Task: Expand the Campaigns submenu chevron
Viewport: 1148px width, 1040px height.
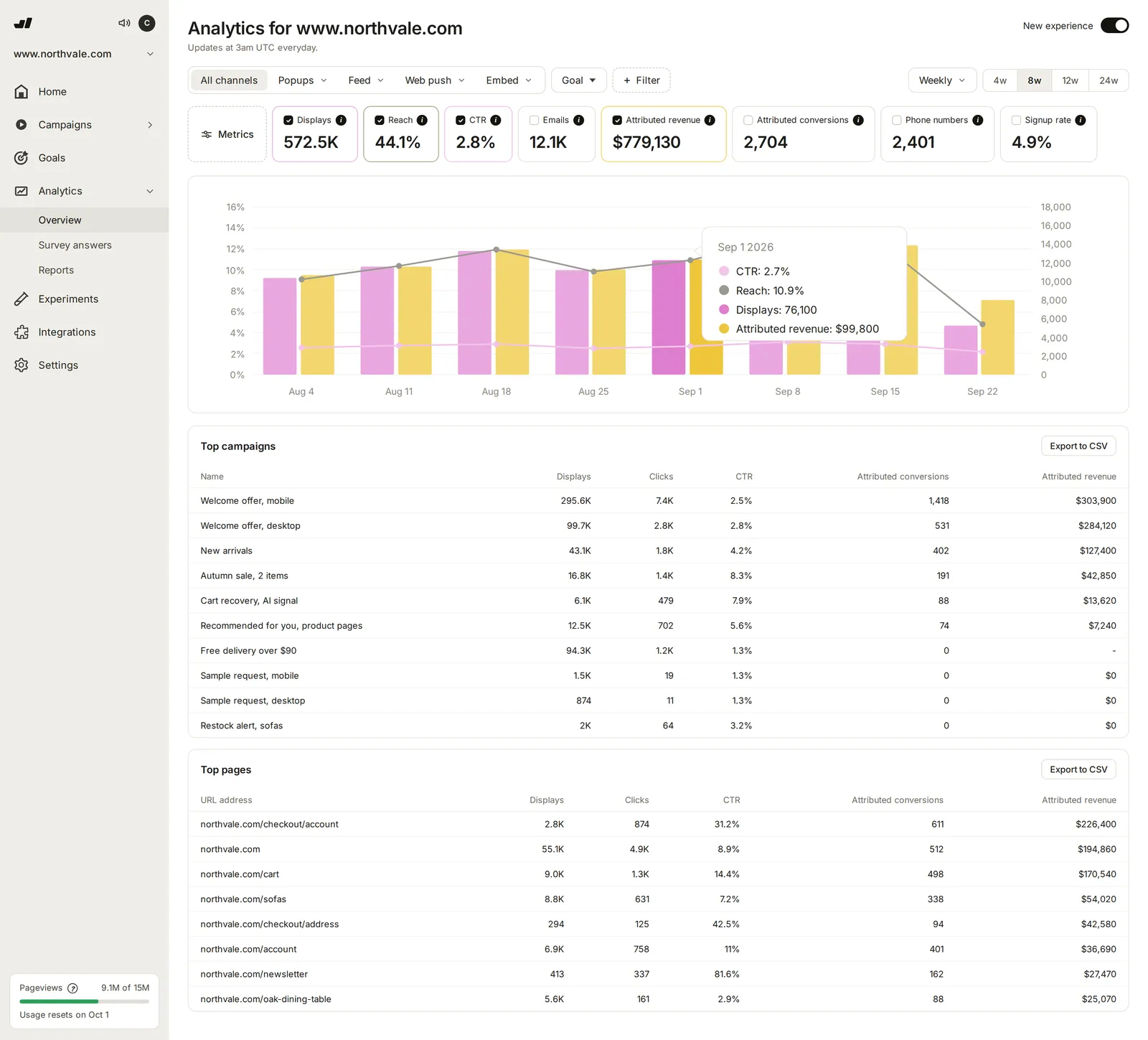Action: [150, 125]
